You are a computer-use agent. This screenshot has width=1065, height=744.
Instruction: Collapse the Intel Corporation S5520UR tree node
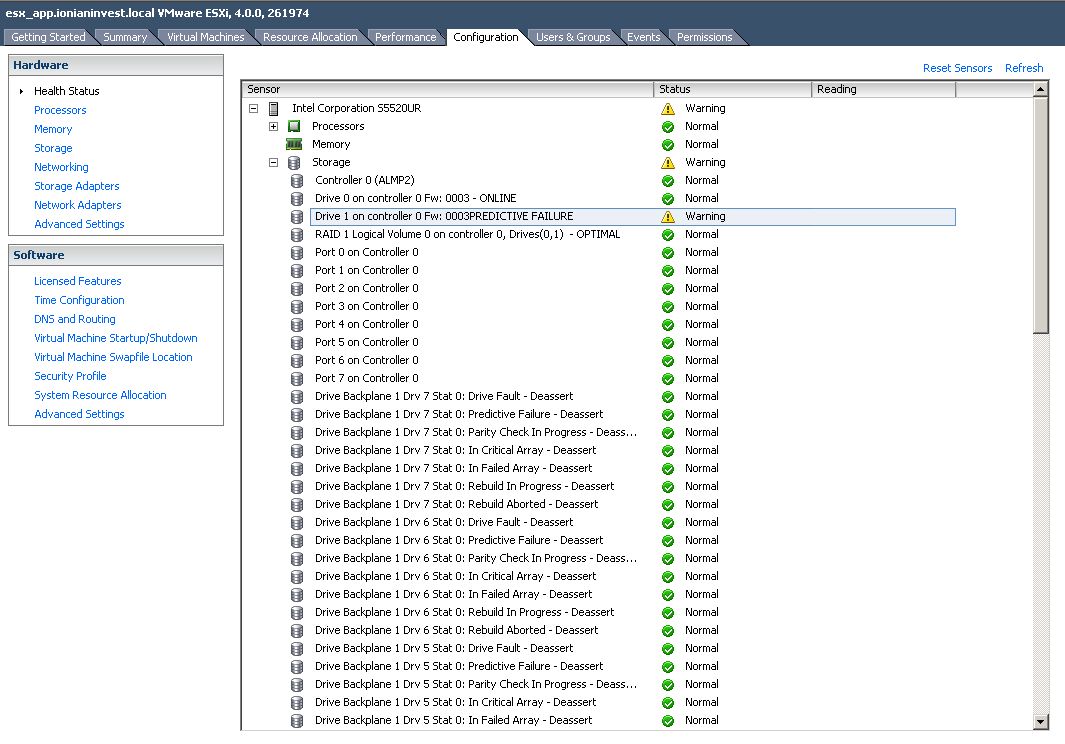pos(253,108)
